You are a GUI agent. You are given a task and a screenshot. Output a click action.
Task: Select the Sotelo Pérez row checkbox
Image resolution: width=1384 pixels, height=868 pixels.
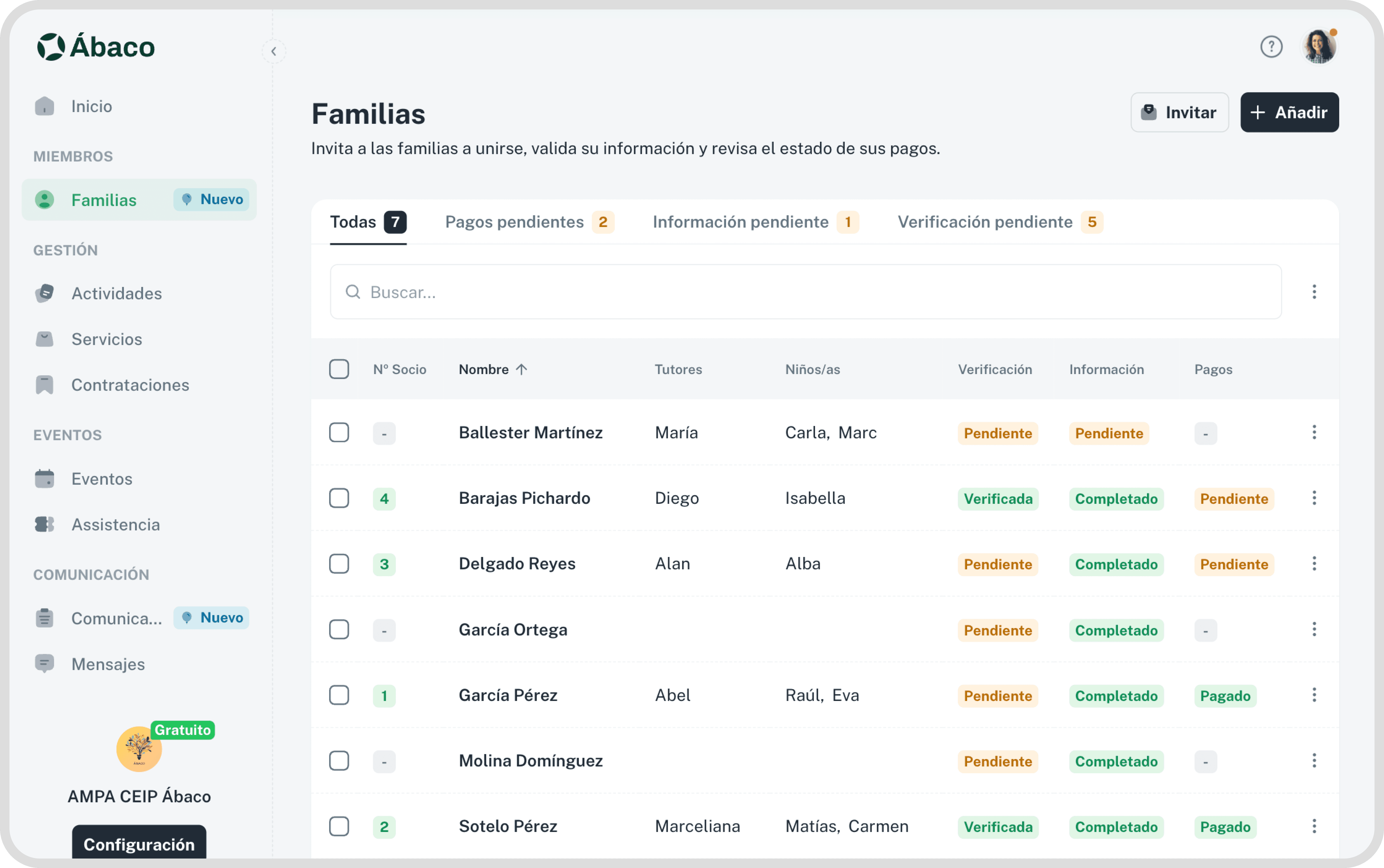coord(339,826)
